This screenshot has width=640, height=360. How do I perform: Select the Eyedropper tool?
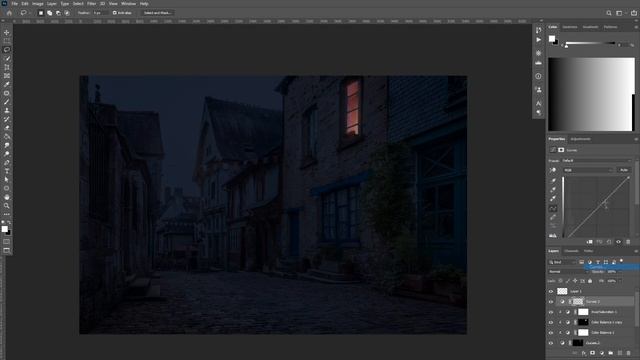tap(7, 84)
